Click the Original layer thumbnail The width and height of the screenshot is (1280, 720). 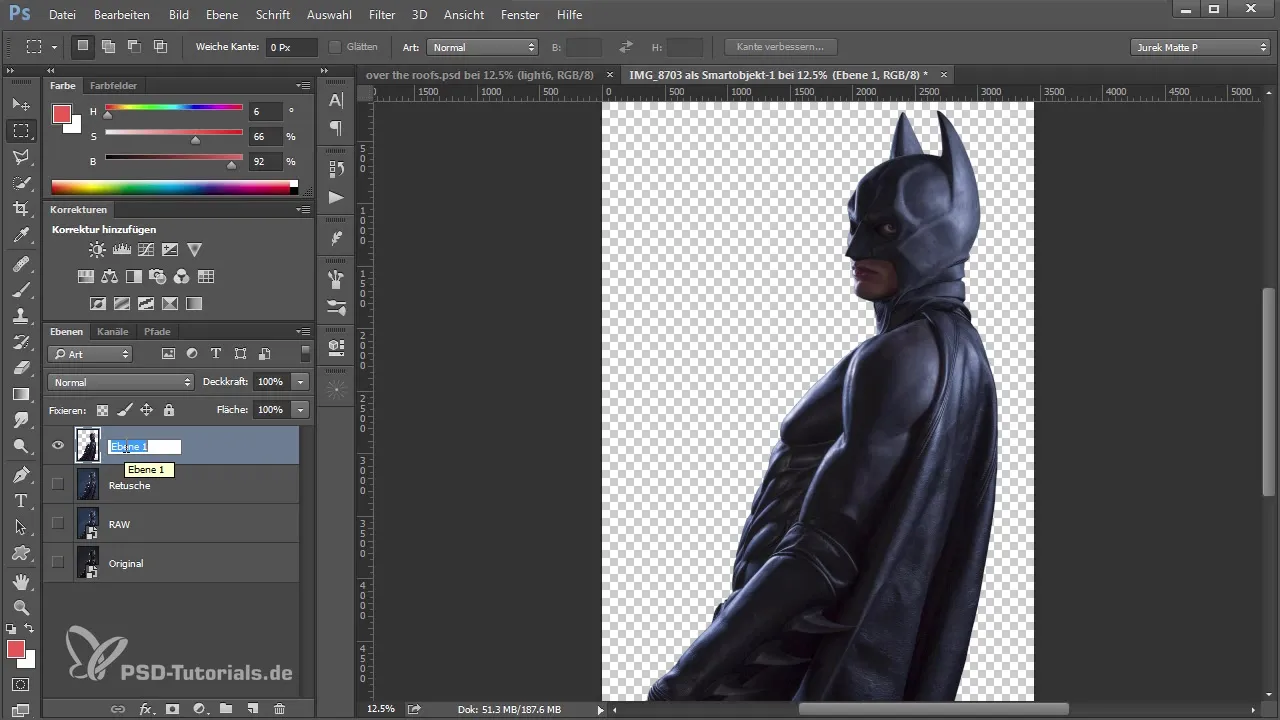88,563
